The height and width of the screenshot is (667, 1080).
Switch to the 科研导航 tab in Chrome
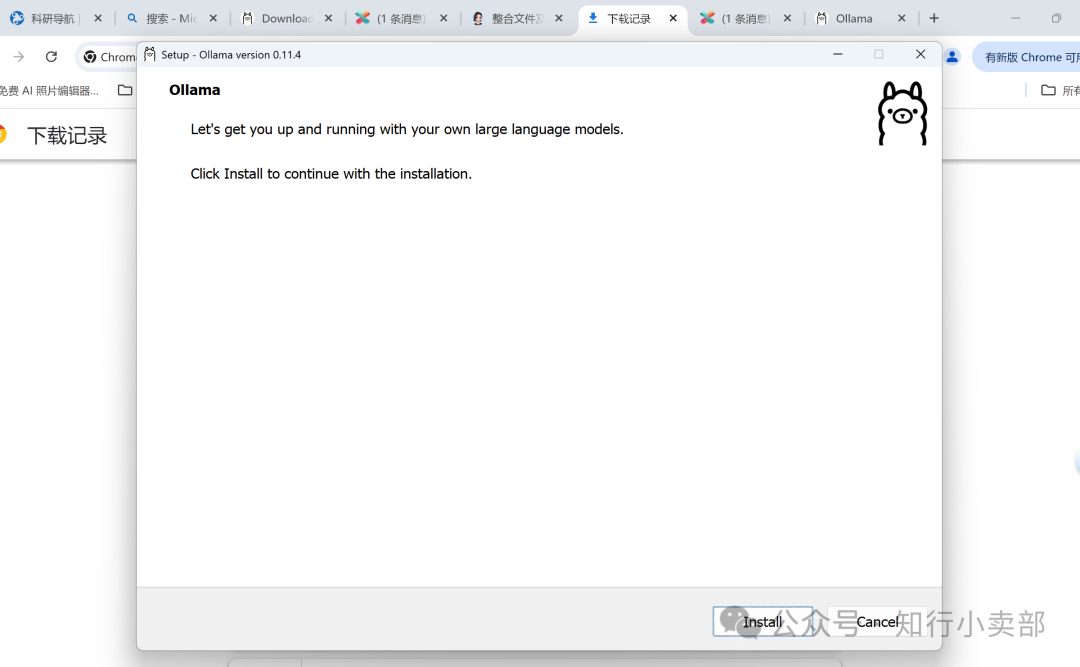(52, 19)
